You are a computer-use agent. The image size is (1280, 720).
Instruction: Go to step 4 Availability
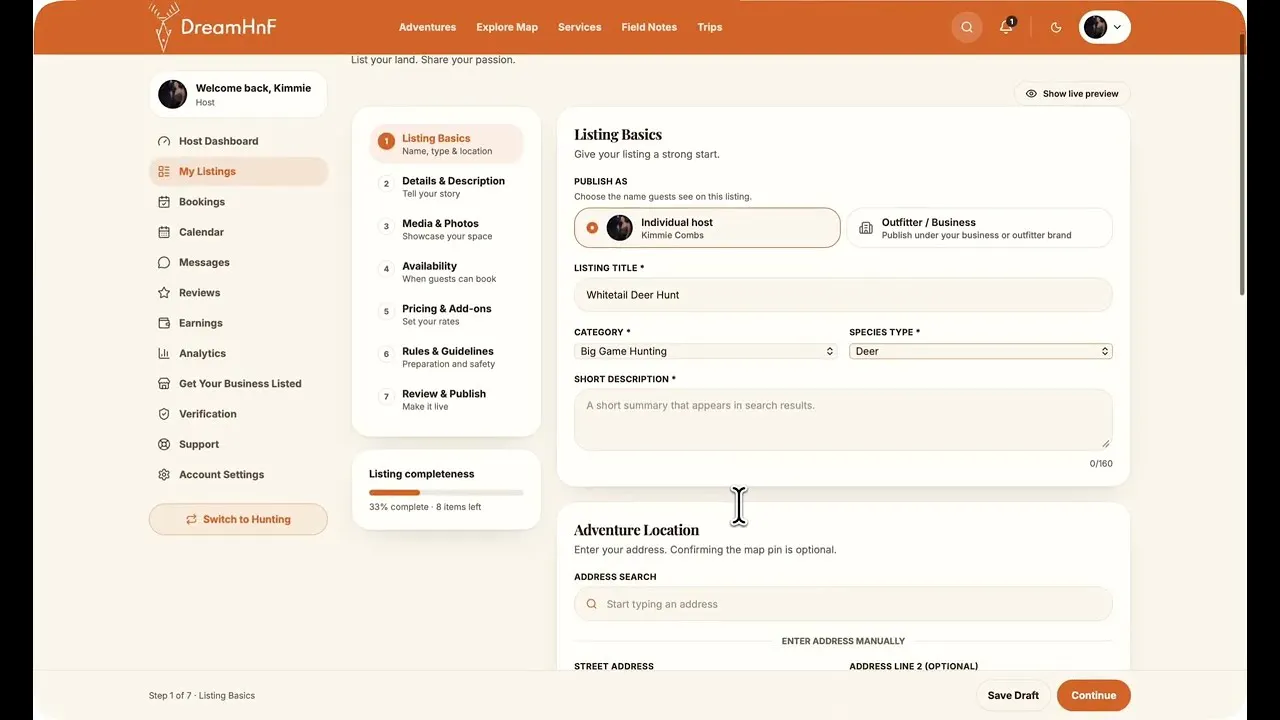(x=447, y=272)
